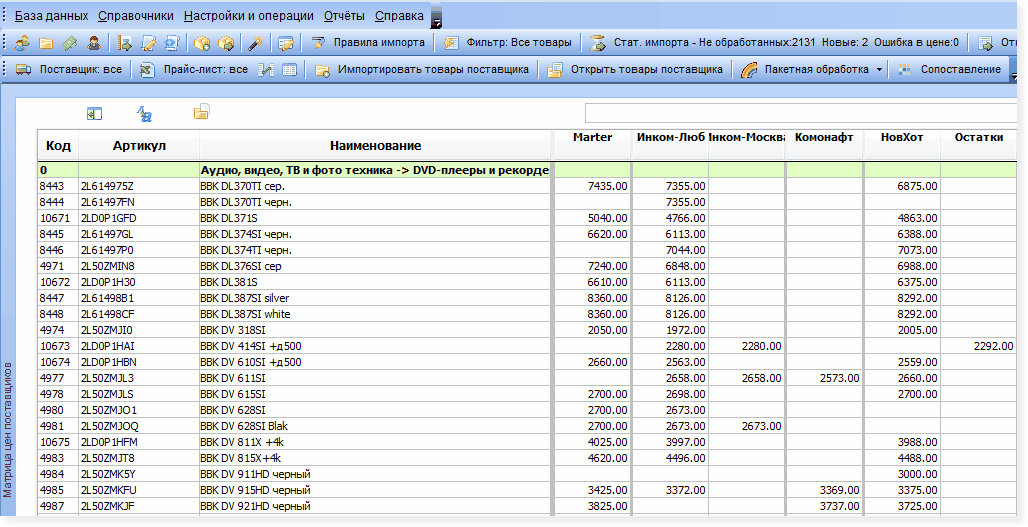Image resolution: width=1028 pixels, height=527 pixels.
Task: Open Справочники menu
Action: pos(136,16)
